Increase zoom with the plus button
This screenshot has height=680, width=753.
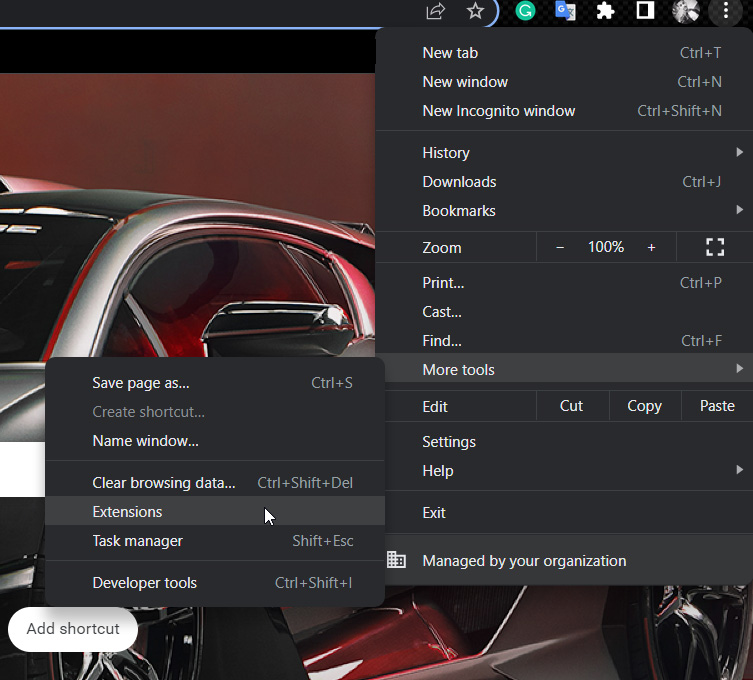click(x=651, y=247)
